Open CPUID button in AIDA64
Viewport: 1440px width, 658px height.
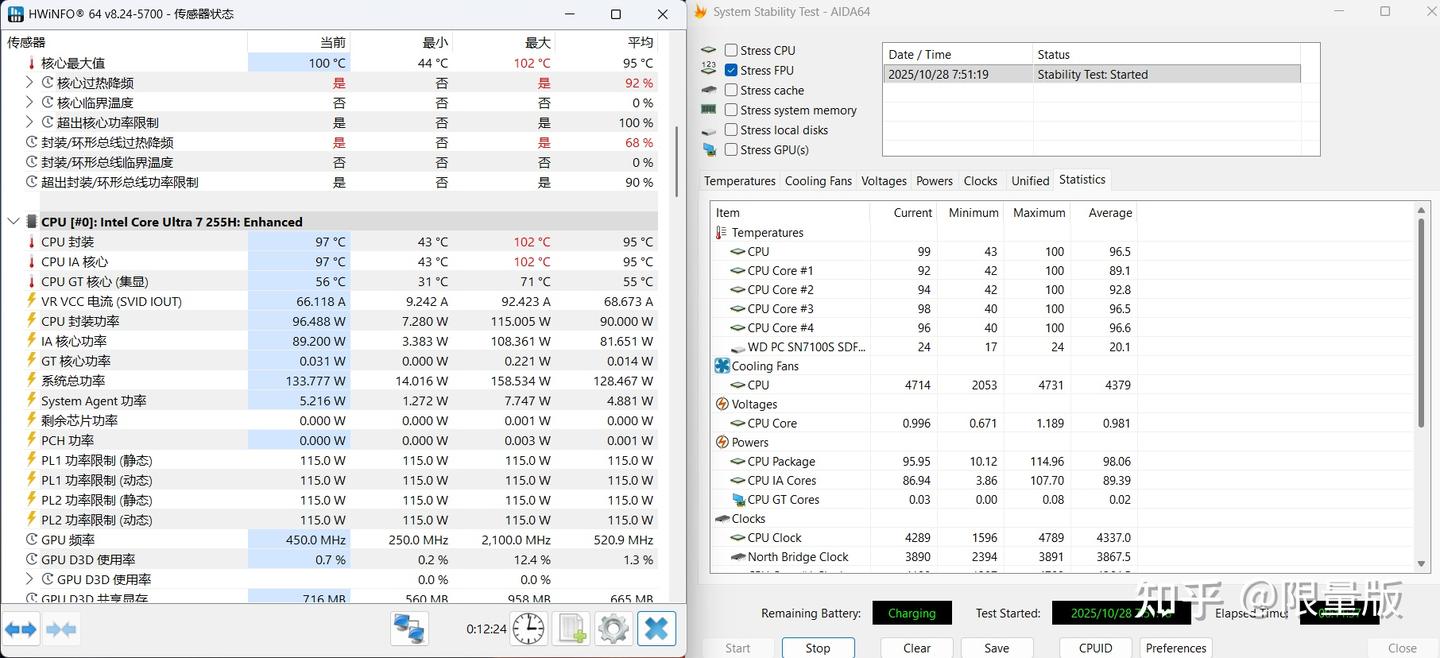point(1096,648)
